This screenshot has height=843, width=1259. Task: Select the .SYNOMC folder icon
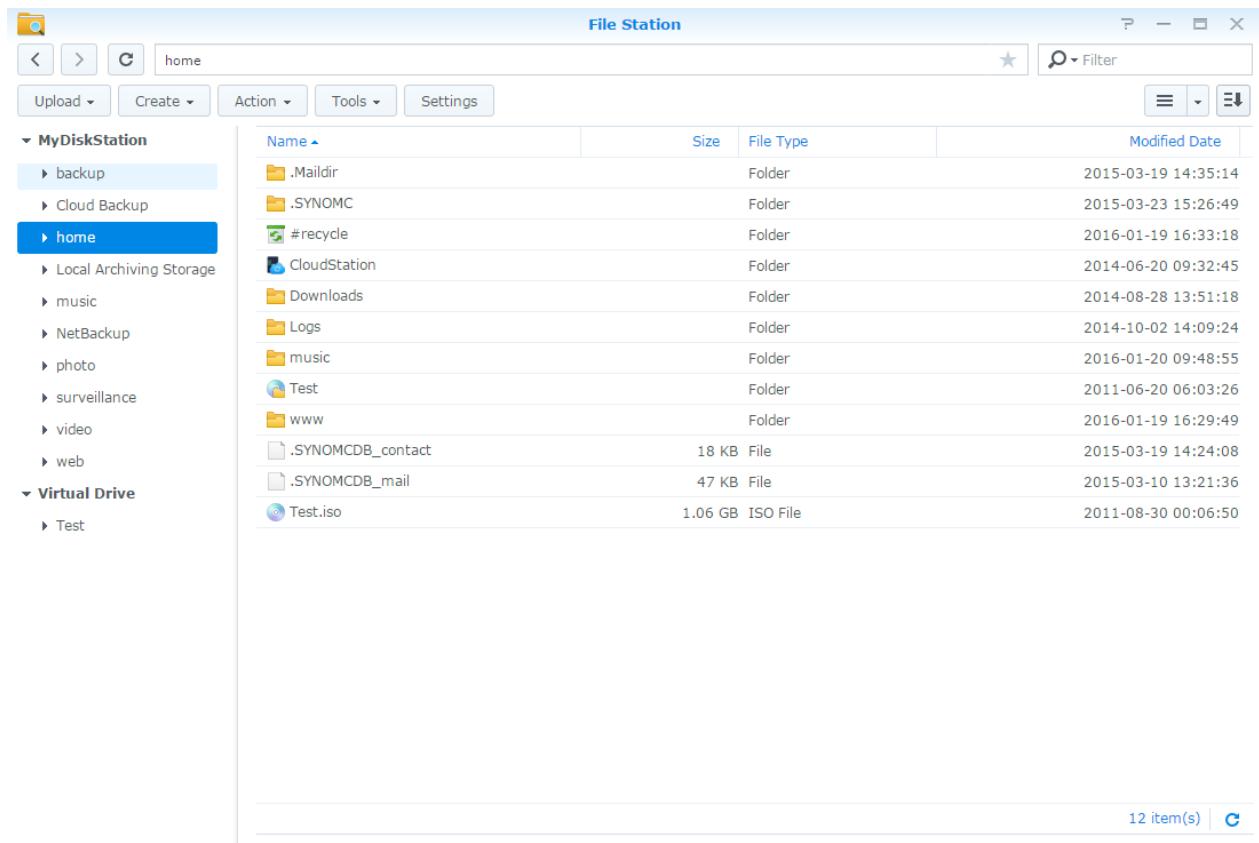[x=276, y=204]
